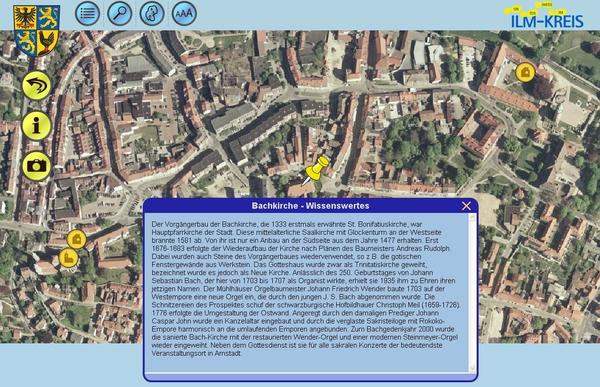Click the text paragraph starting 'Der Vorgängerbau der Bachkirche'
Image resolution: width=600 pixels, height=387 pixels.
306,289
